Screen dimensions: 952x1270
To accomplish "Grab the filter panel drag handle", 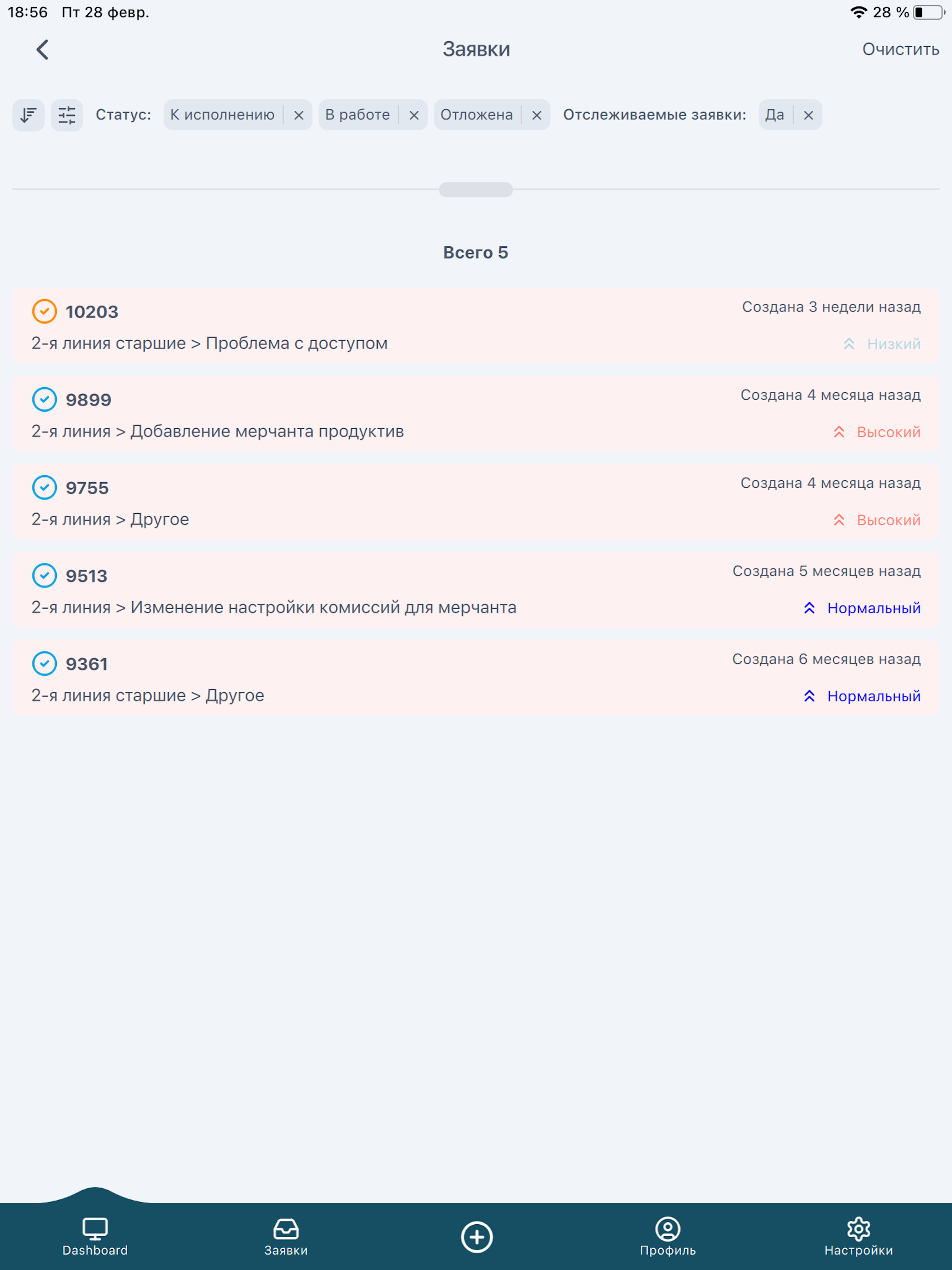I will (x=476, y=190).
